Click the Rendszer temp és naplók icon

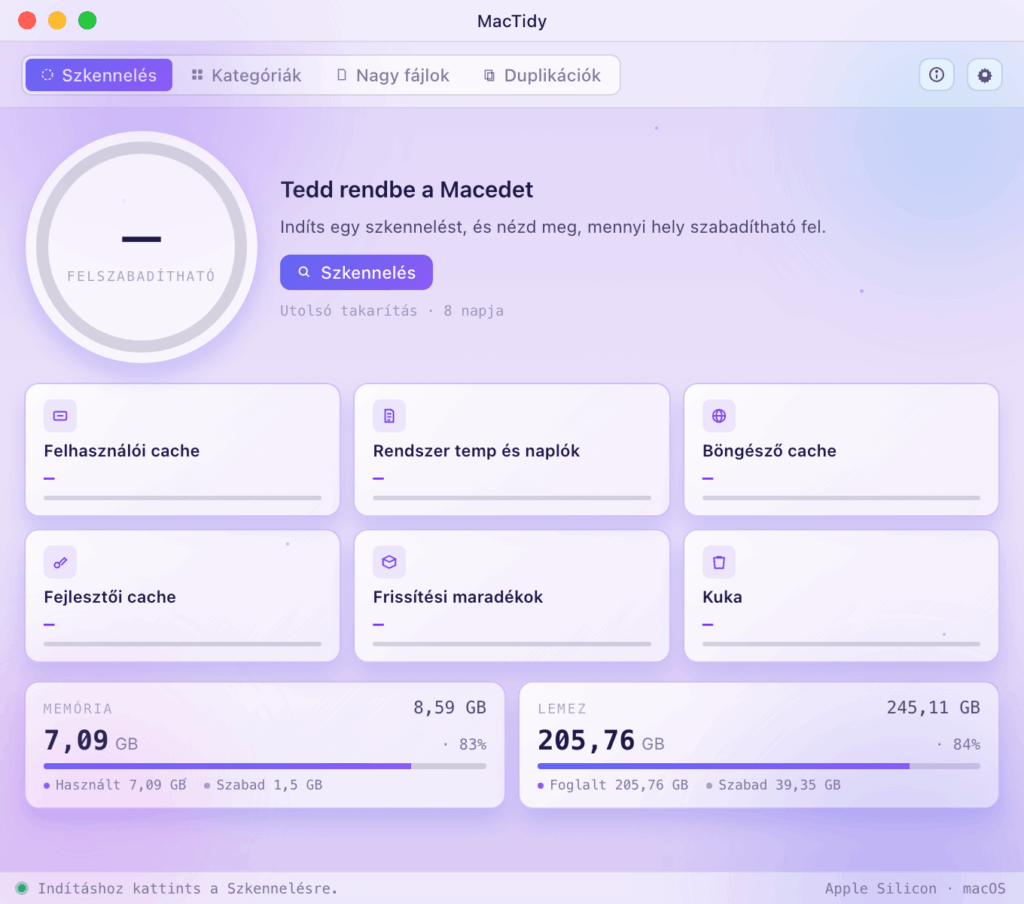click(x=389, y=416)
